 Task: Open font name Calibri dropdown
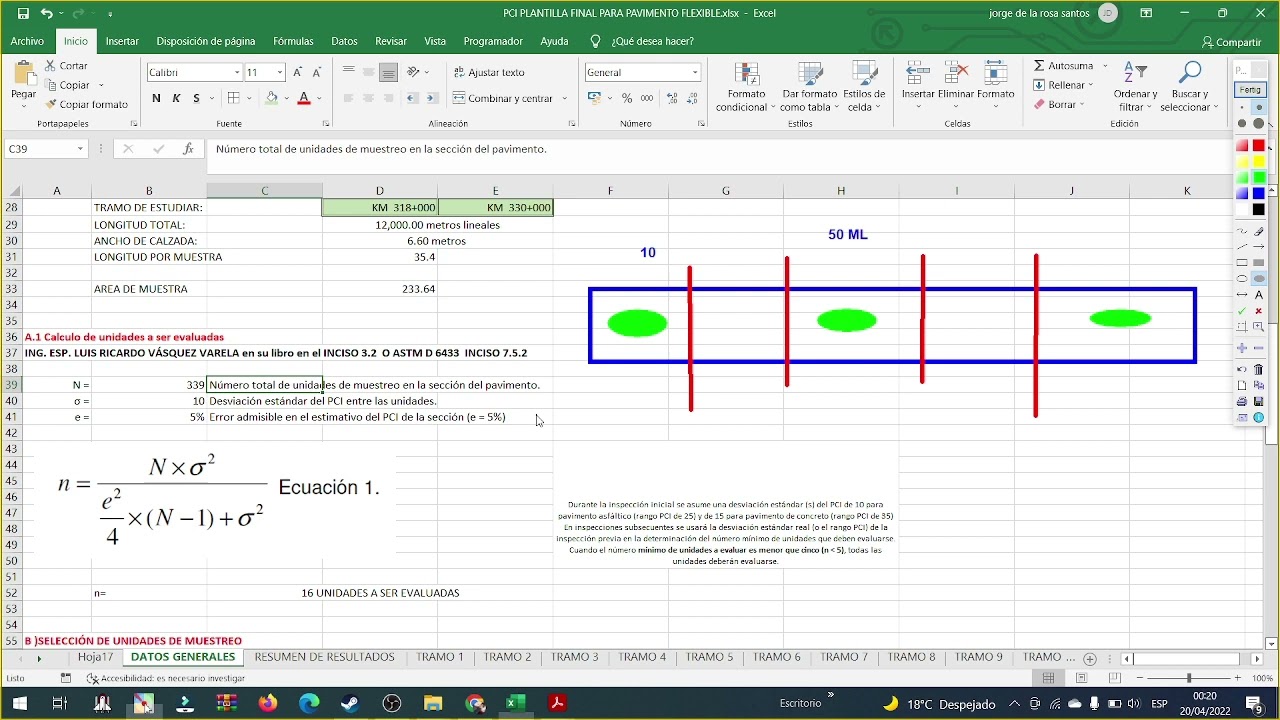(237, 72)
